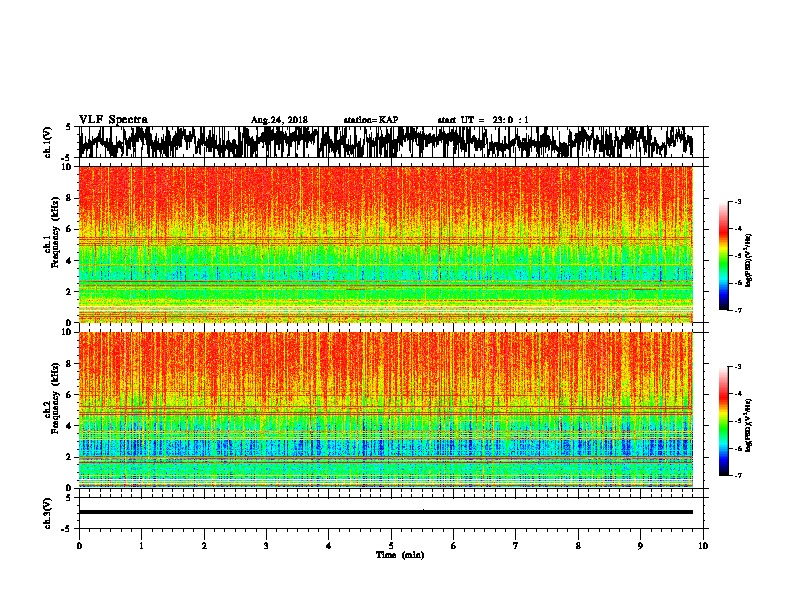Screen dimensions: 792x612
Task: Click time axis tick label "10"
Action: pos(703,546)
